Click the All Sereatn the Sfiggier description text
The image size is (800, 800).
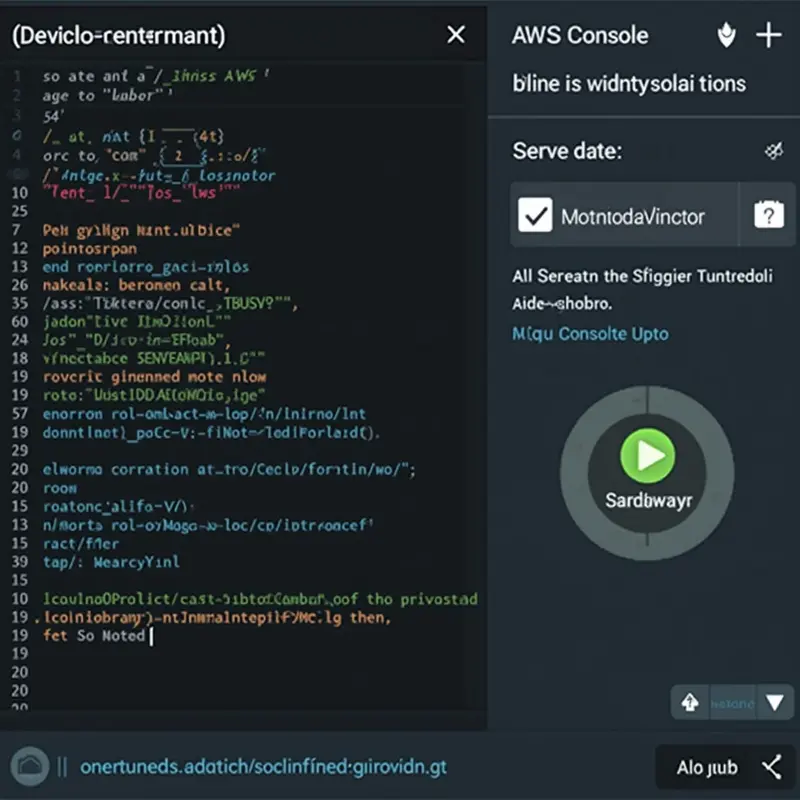click(x=642, y=289)
